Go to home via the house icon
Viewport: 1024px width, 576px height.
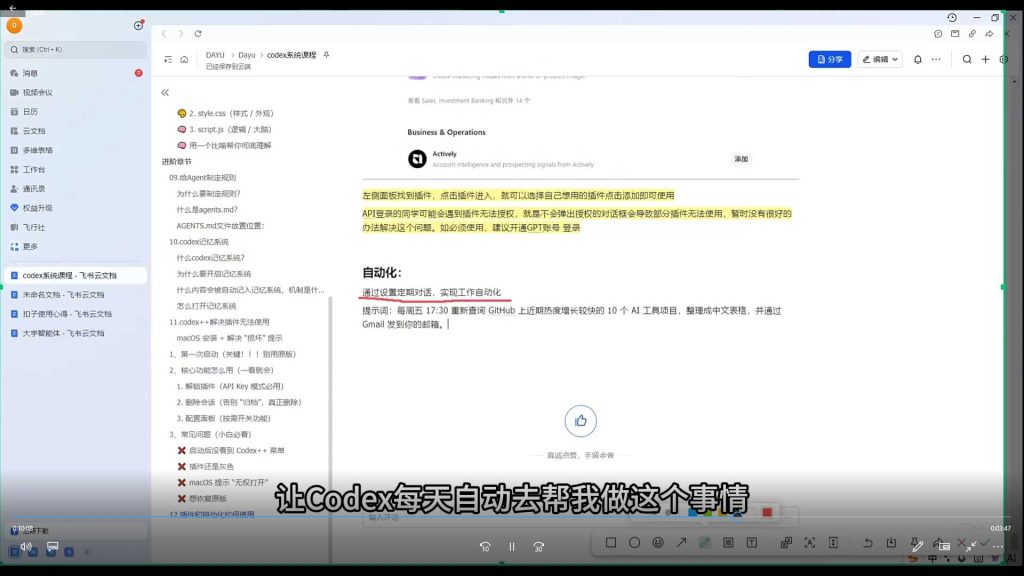click(184, 59)
